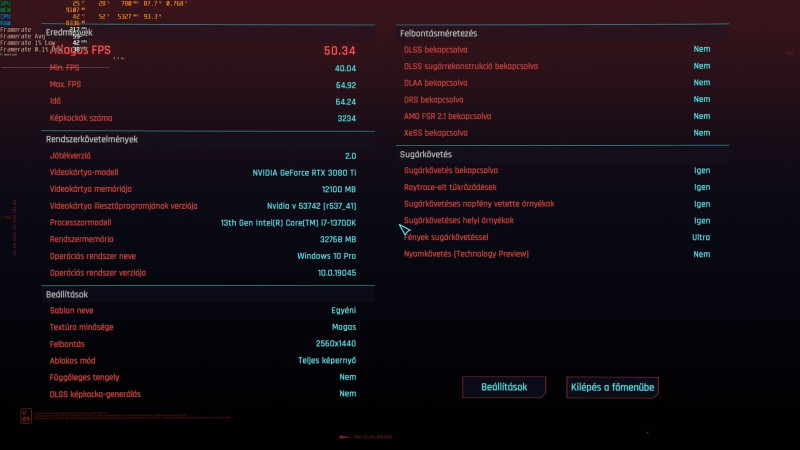The image size is (800, 450).
Task: Click the 2560x1440 resolution value
Action: (x=336, y=344)
